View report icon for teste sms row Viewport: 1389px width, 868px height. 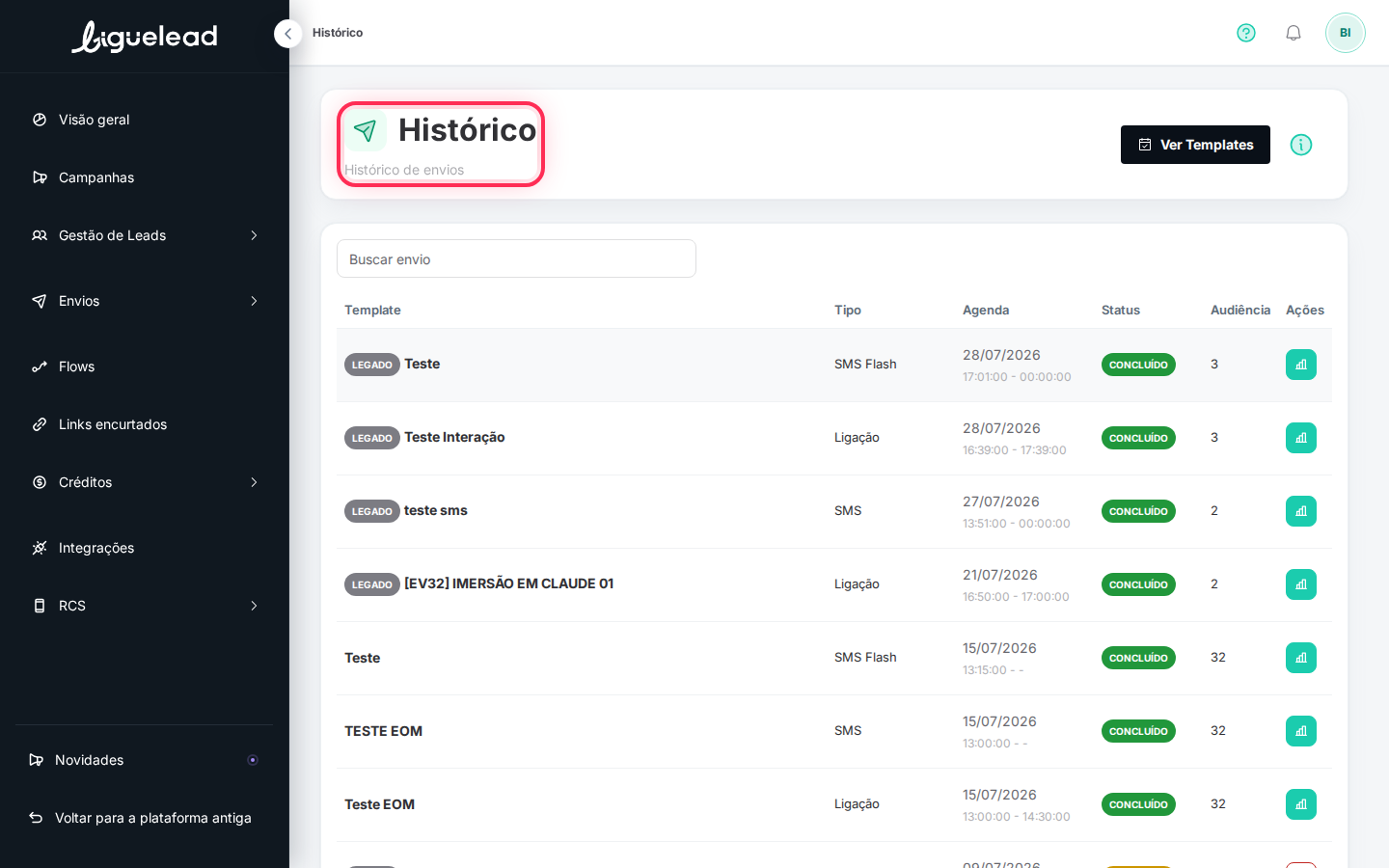(x=1301, y=511)
